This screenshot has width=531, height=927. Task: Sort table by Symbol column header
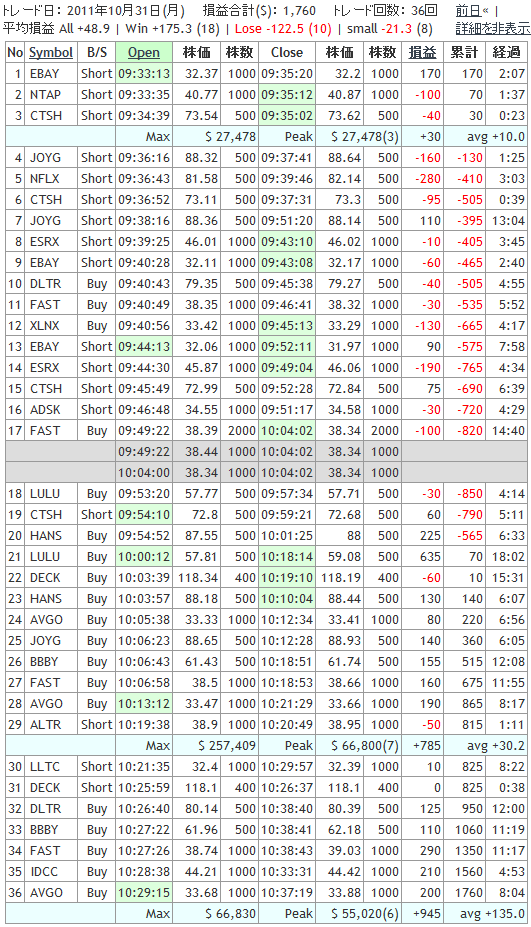coord(51,53)
